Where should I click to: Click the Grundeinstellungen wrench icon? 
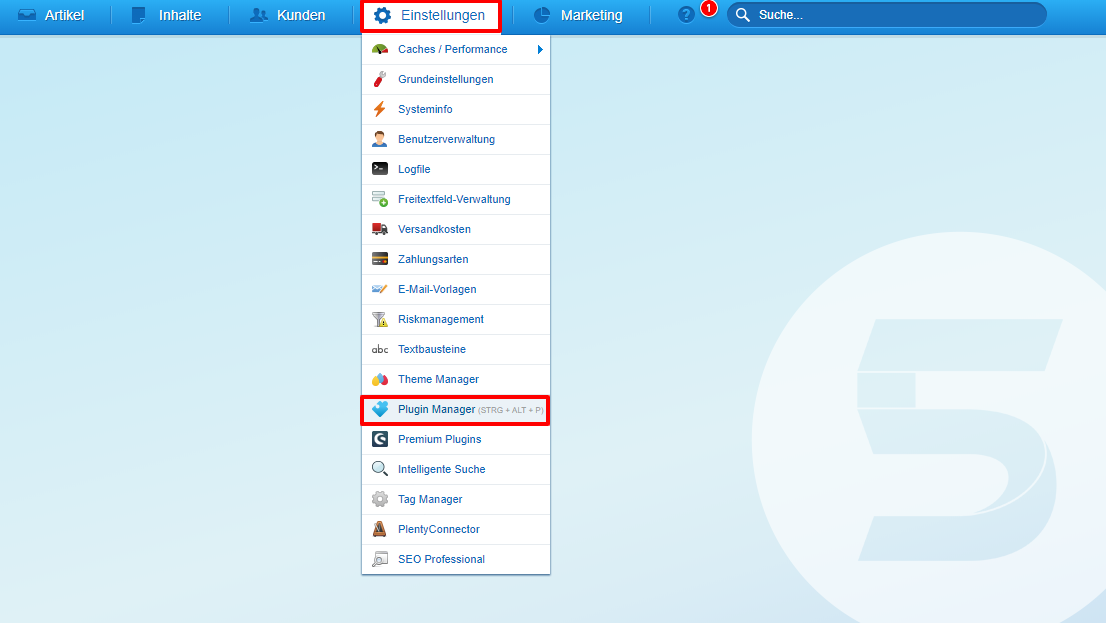[x=379, y=79]
